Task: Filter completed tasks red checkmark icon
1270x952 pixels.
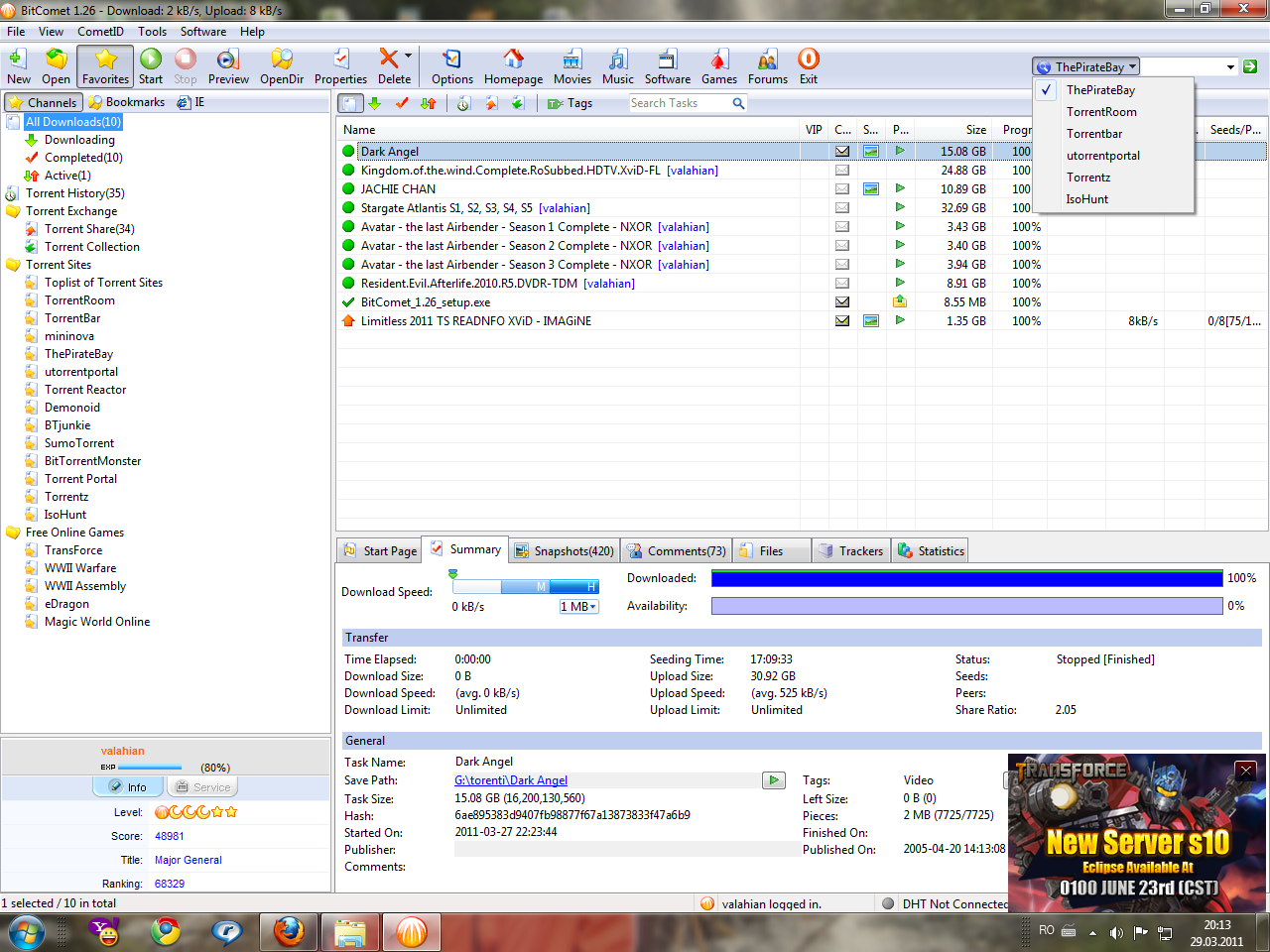Action: (402, 103)
